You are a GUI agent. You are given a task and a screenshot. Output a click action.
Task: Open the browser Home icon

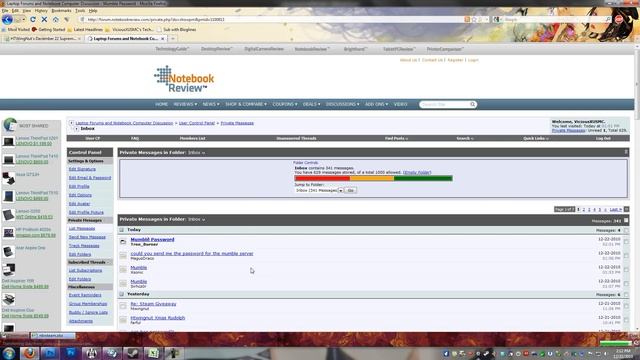[x=56, y=20]
